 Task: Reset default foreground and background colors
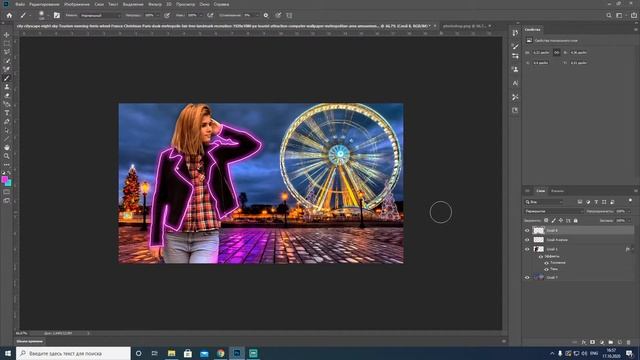tap(4, 173)
